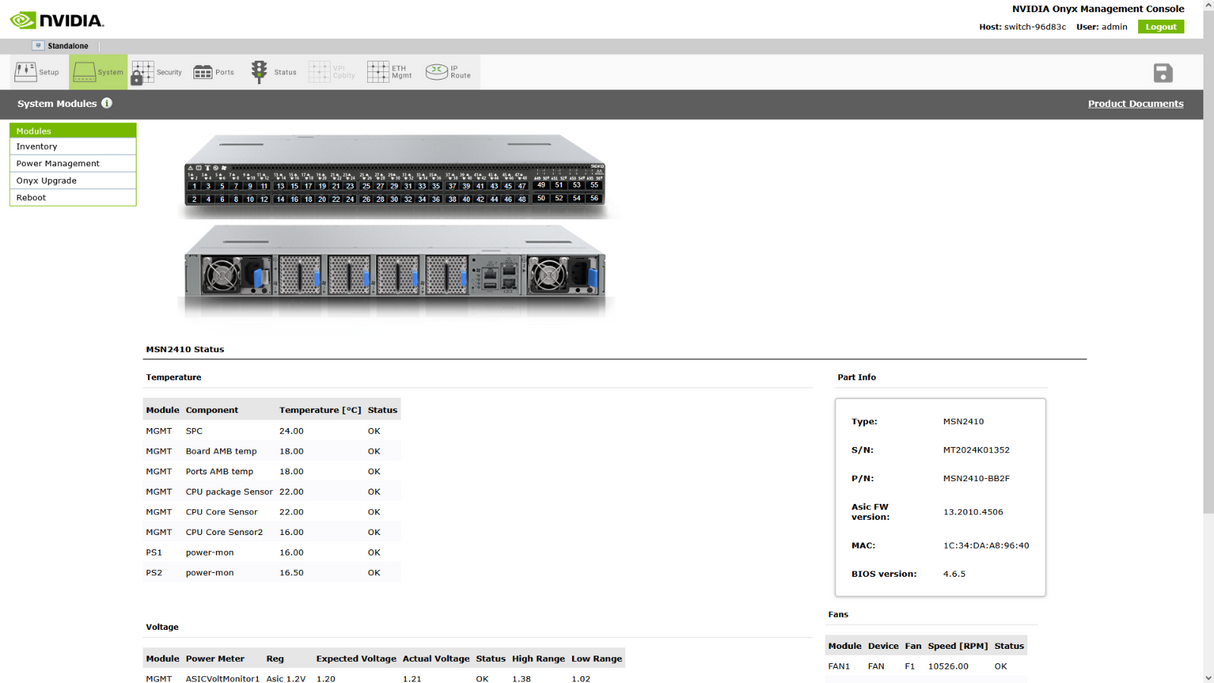Click the serial number MT2024K01352
This screenshot has width=1214, height=683.
[976, 450]
